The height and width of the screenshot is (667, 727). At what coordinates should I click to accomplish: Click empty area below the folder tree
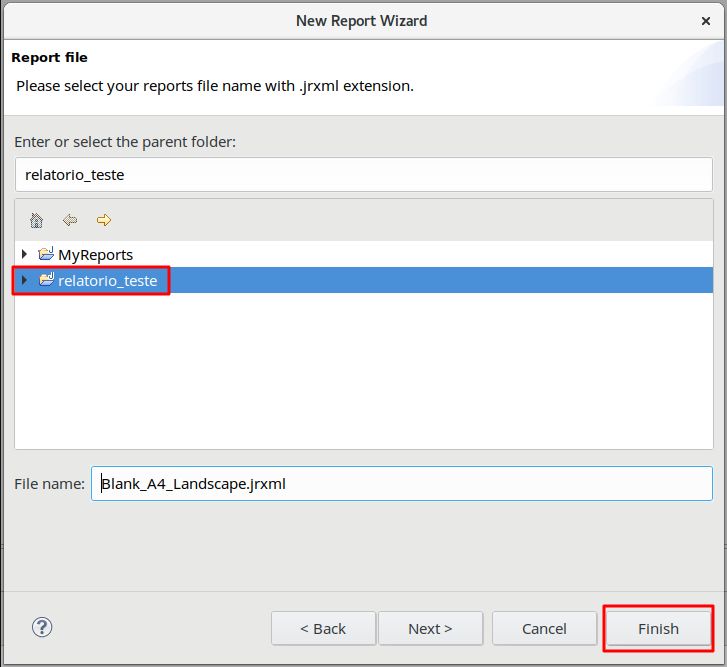pyautogui.click(x=363, y=380)
